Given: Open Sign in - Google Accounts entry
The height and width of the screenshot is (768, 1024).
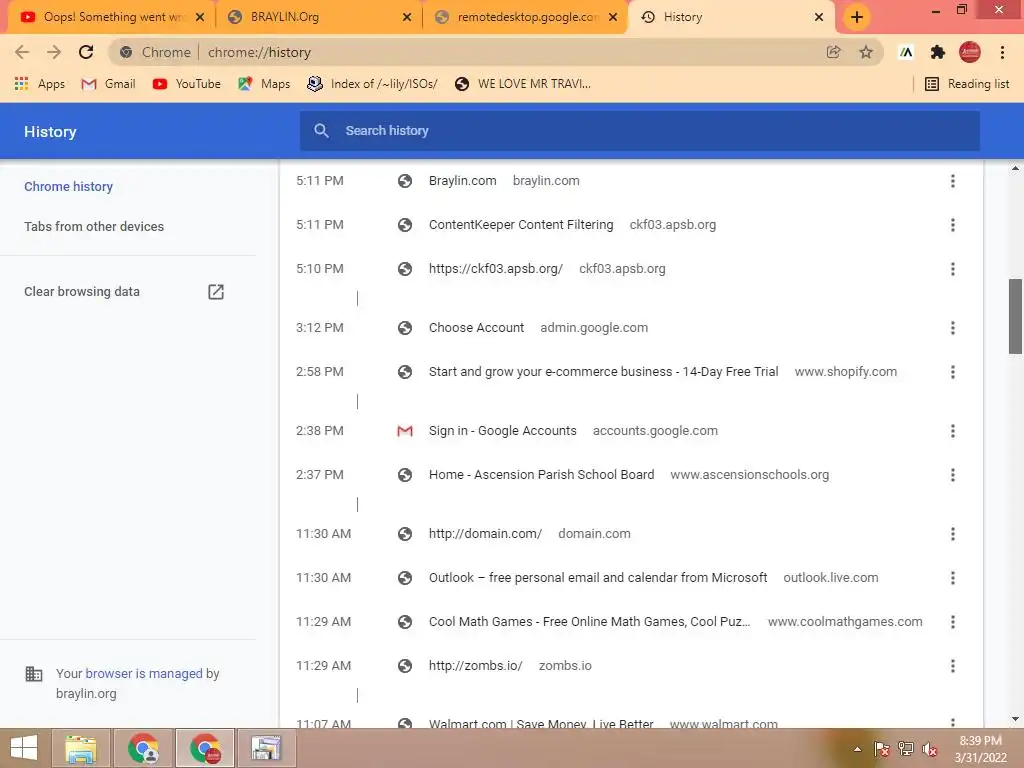Looking at the screenshot, I should pyautogui.click(x=502, y=431).
